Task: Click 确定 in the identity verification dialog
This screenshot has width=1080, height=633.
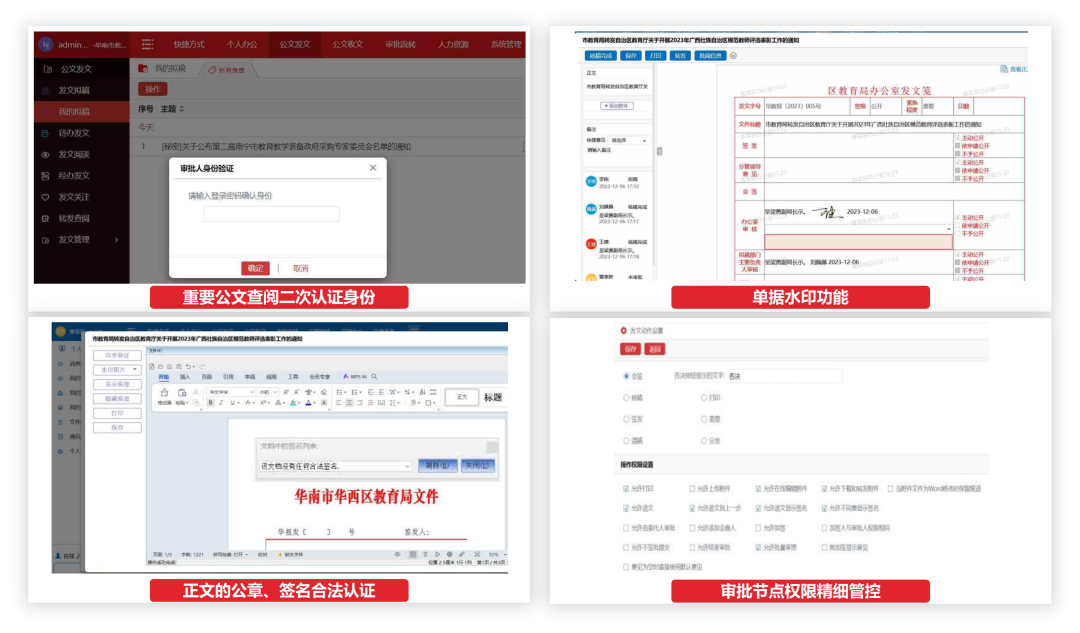Action: tap(257, 268)
